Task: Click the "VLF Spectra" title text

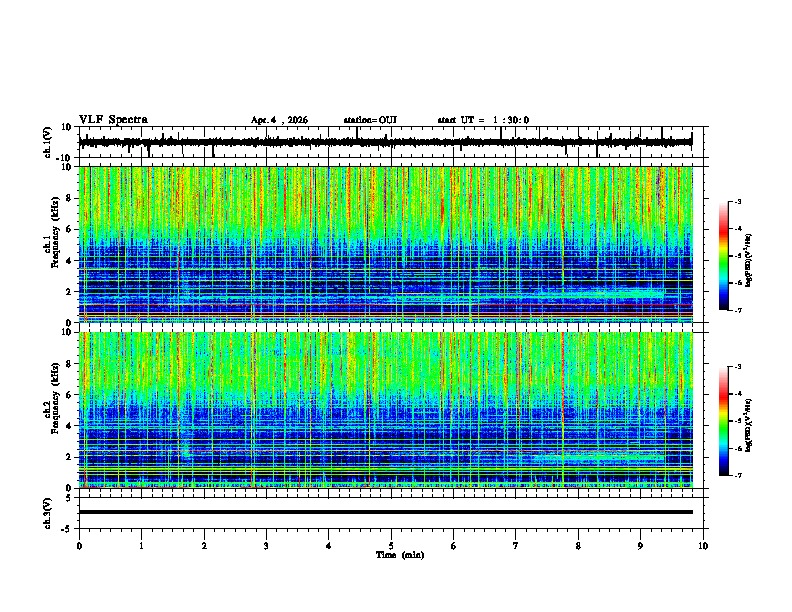Action: [113, 120]
